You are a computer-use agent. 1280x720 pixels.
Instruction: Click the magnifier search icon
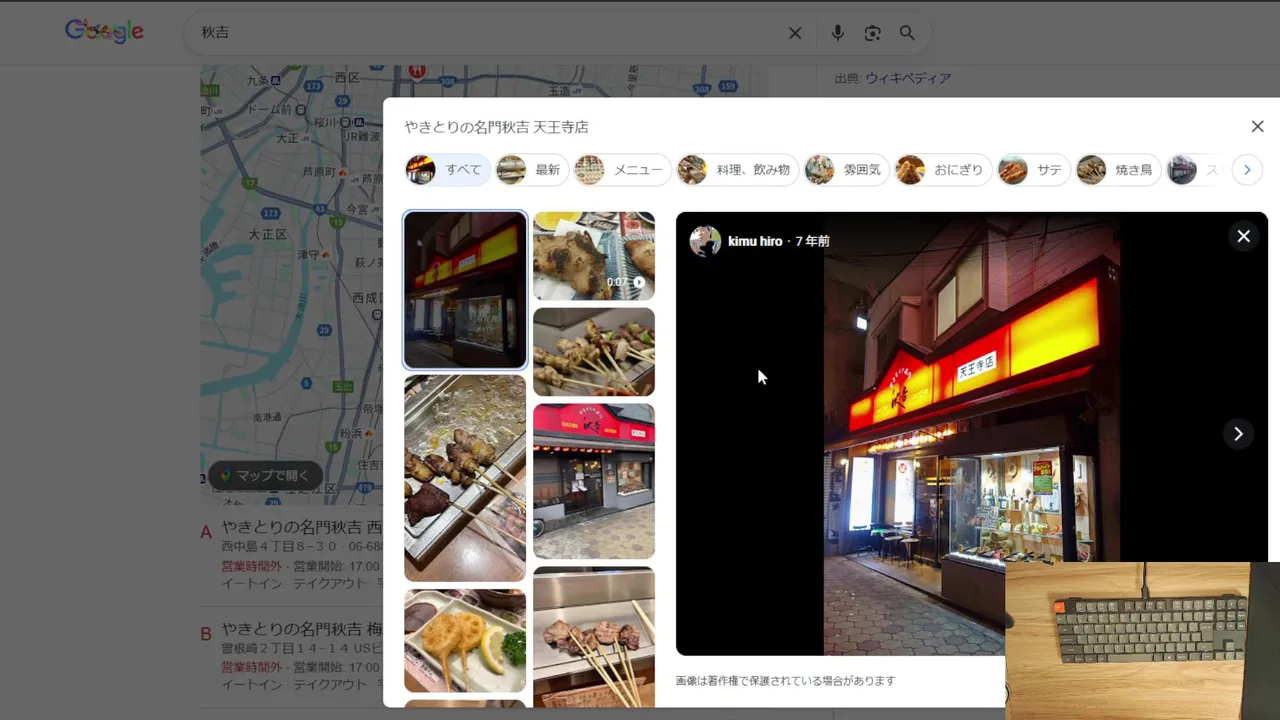[x=907, y=33]
